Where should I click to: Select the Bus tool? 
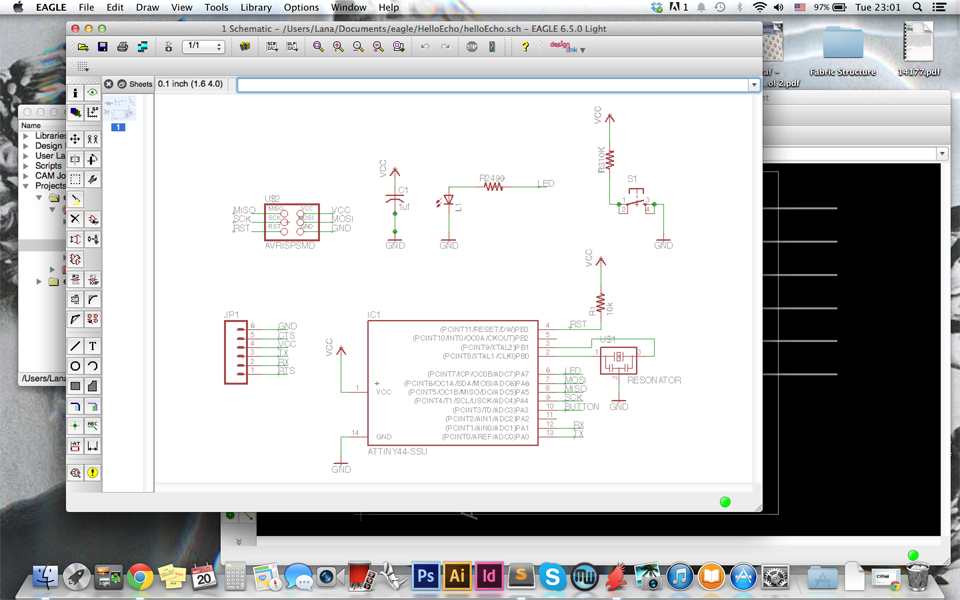(75, 407)
